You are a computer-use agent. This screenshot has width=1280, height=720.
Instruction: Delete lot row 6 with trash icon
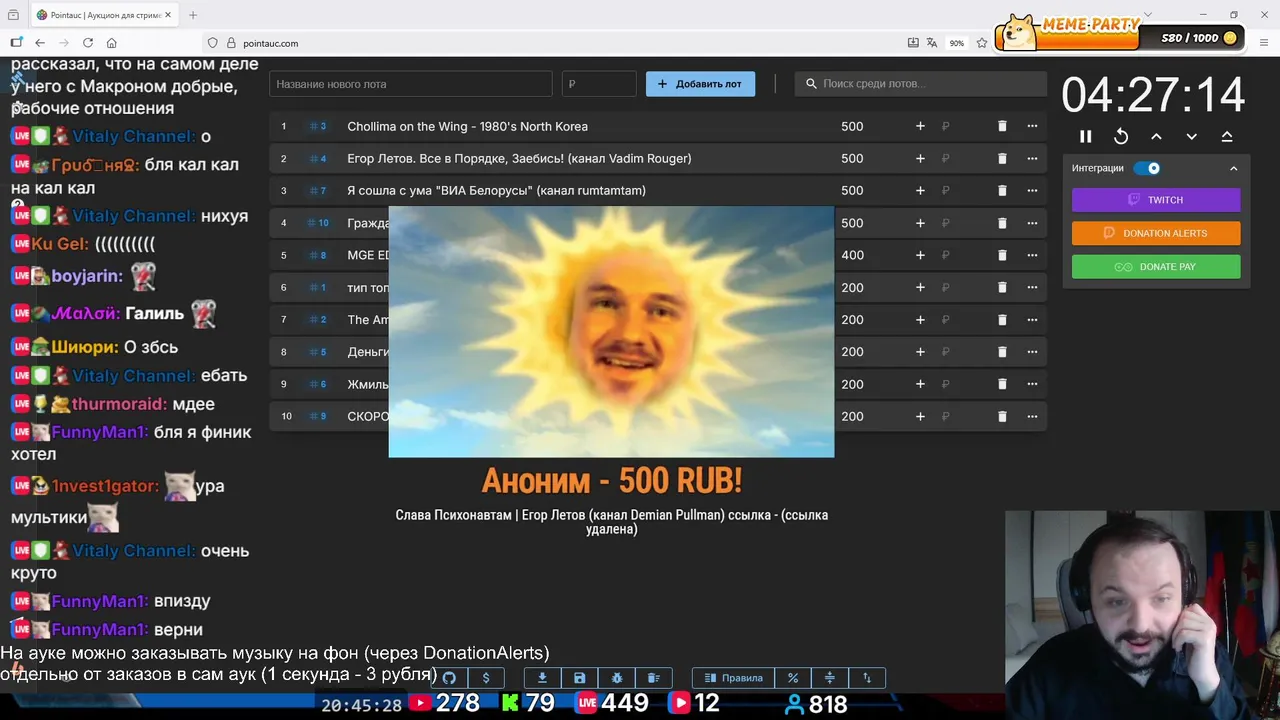coord(1002,287)
